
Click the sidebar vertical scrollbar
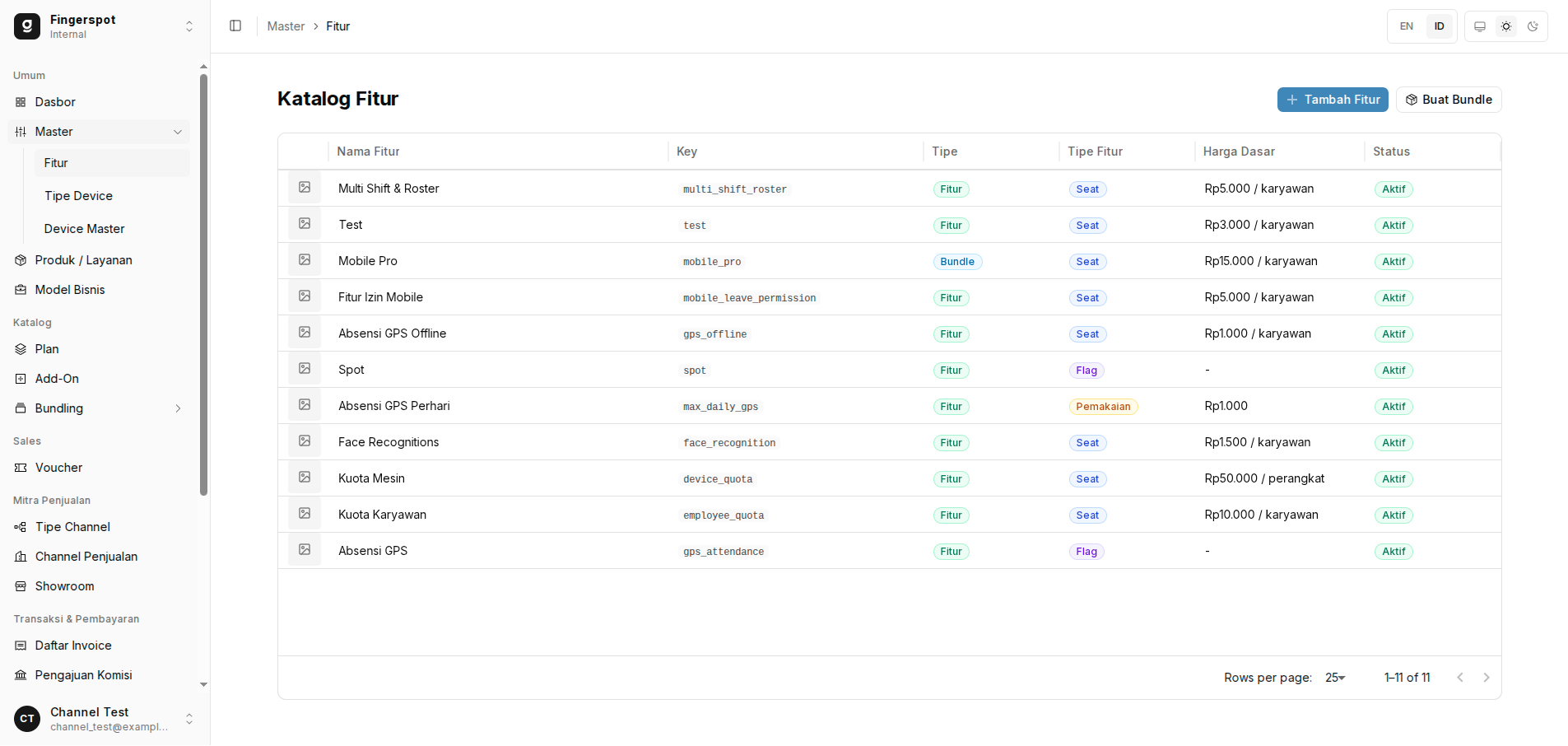pyautogui.click(x=203, y=285)
